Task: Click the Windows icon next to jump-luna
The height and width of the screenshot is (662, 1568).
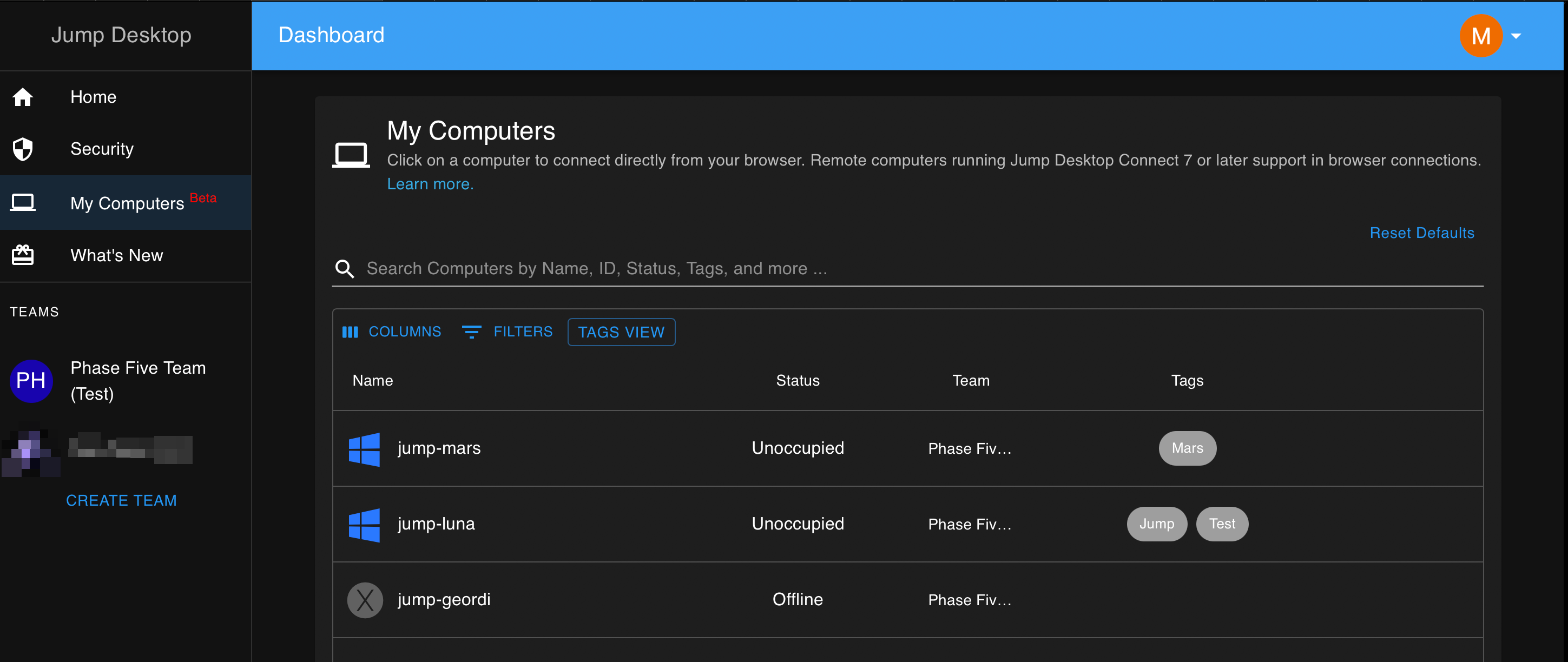Action: (365, 524)
